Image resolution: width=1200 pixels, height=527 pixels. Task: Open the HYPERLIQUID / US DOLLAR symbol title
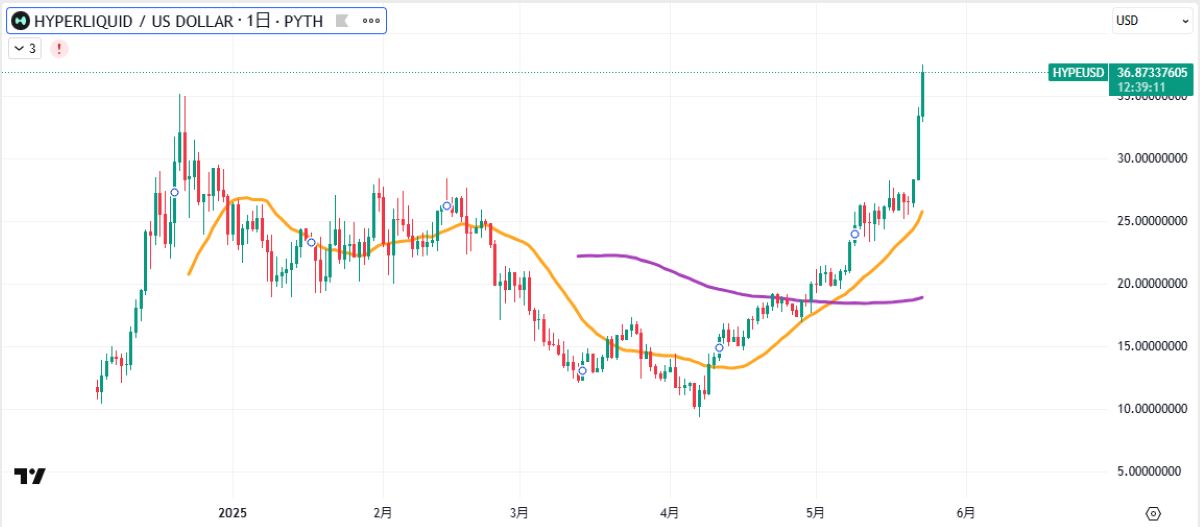pos(178,20)
